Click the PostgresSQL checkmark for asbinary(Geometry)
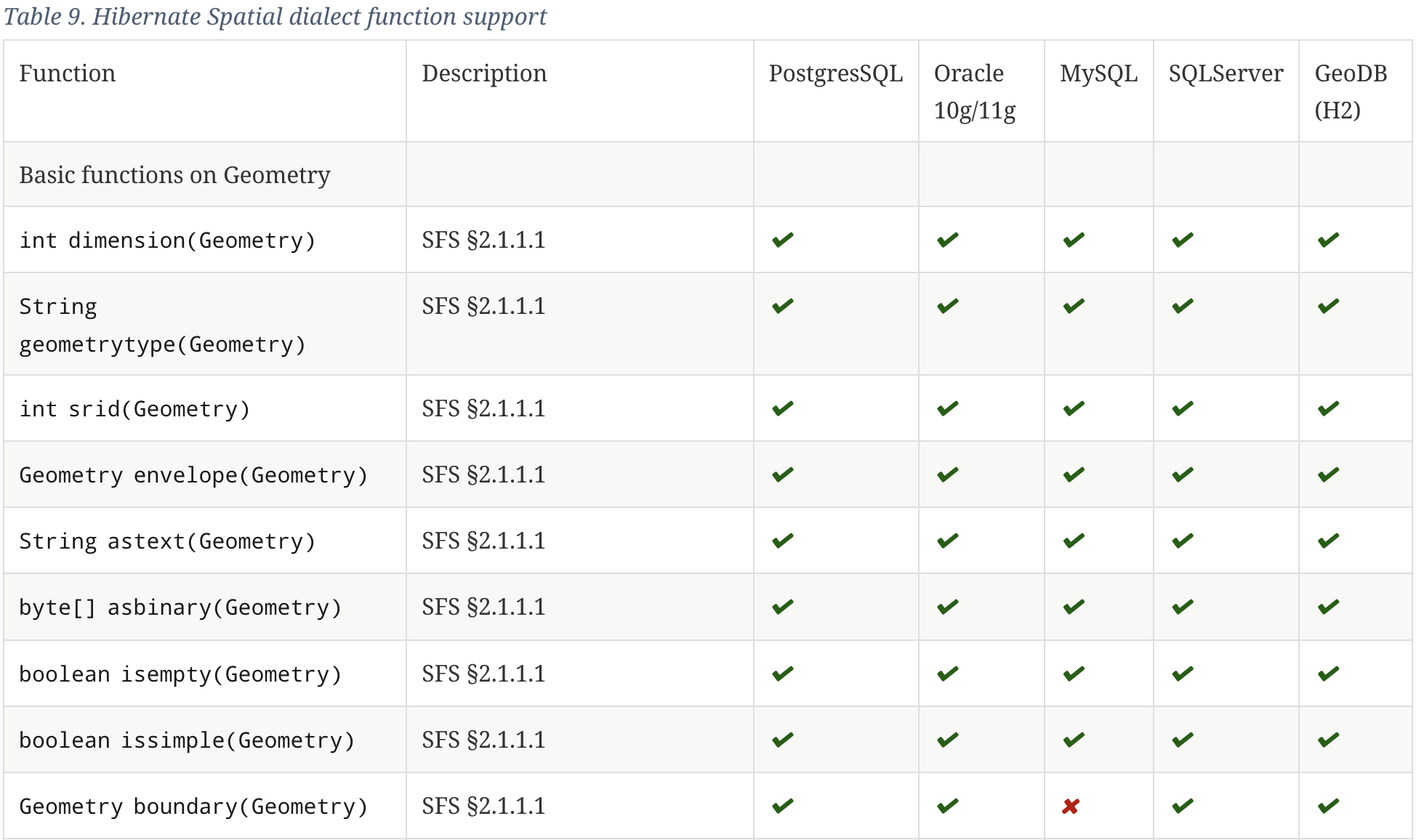This screenshot has width=1416, height=840. coord(783,607)
